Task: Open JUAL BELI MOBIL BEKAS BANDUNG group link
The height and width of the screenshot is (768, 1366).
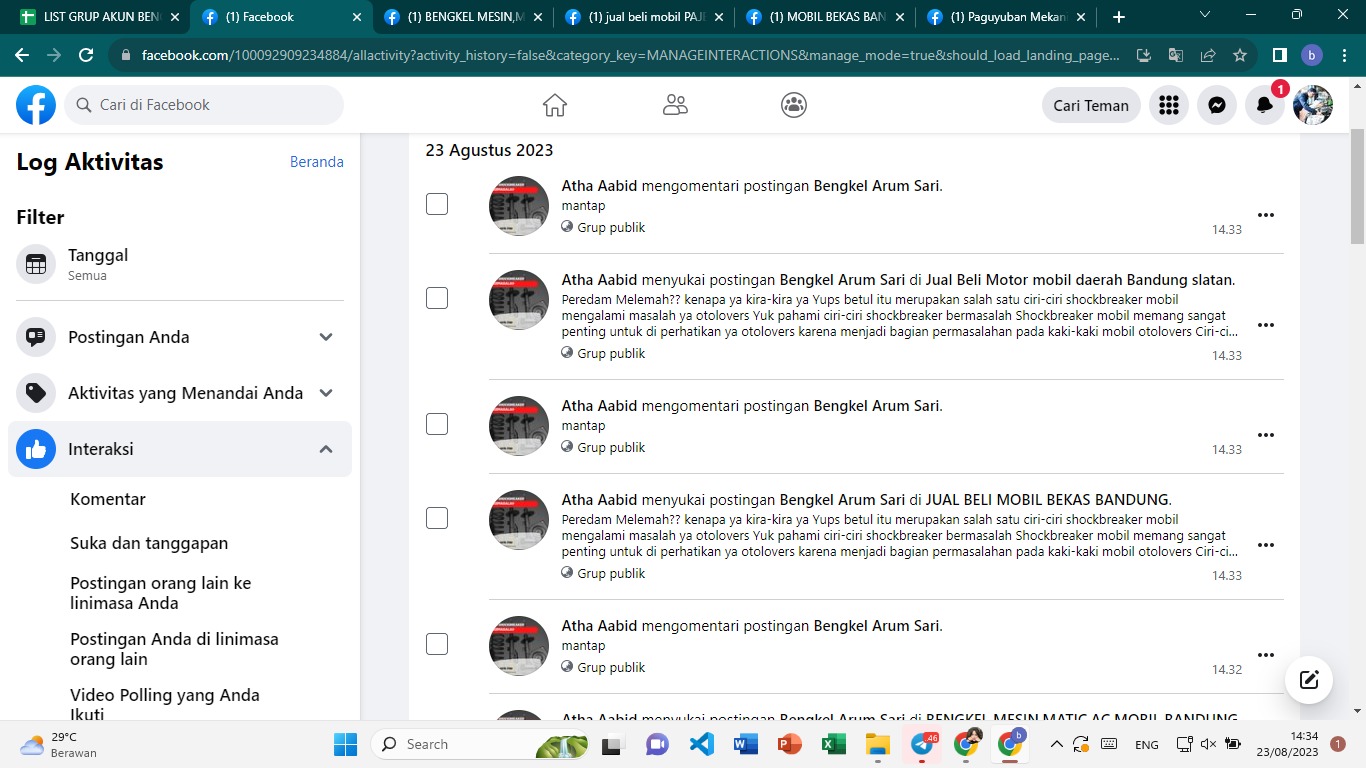Action: pos(1047,500)
